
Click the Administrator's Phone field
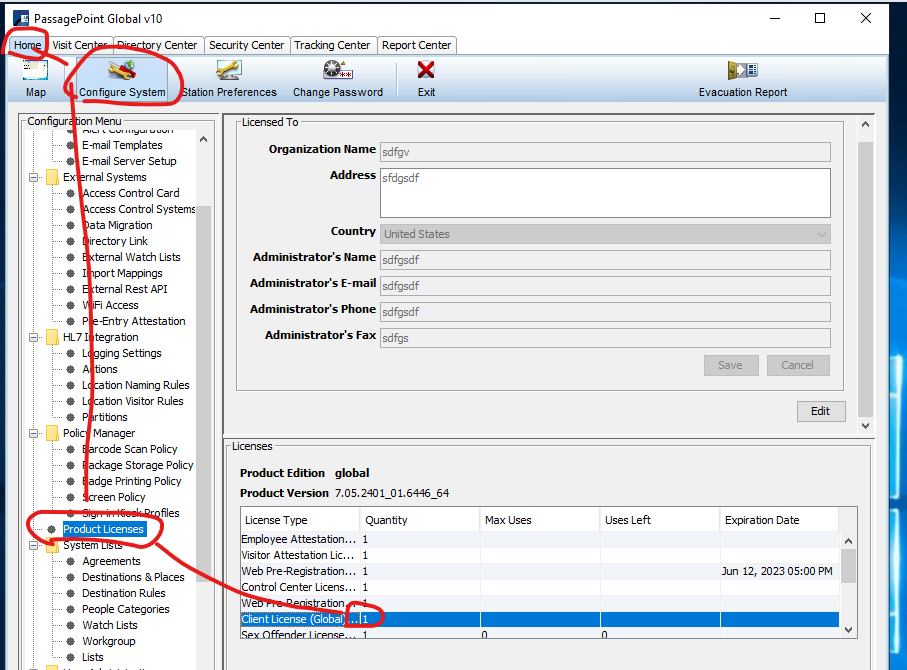[605, 312]
